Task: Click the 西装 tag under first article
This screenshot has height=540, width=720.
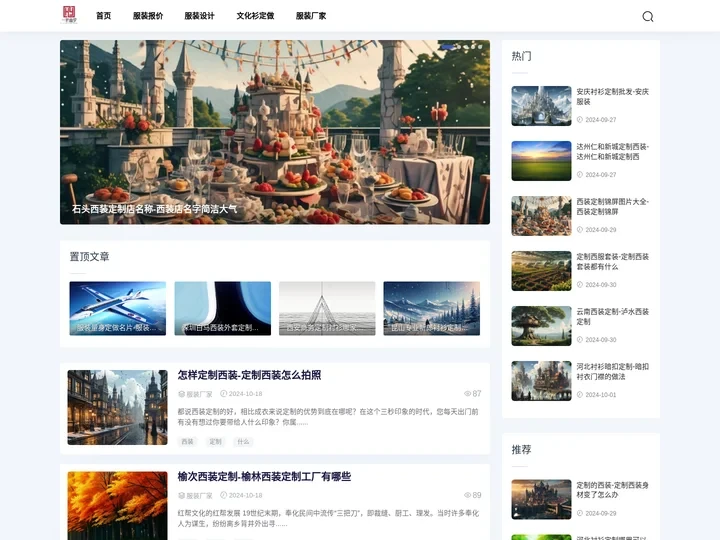Action: 187,442
